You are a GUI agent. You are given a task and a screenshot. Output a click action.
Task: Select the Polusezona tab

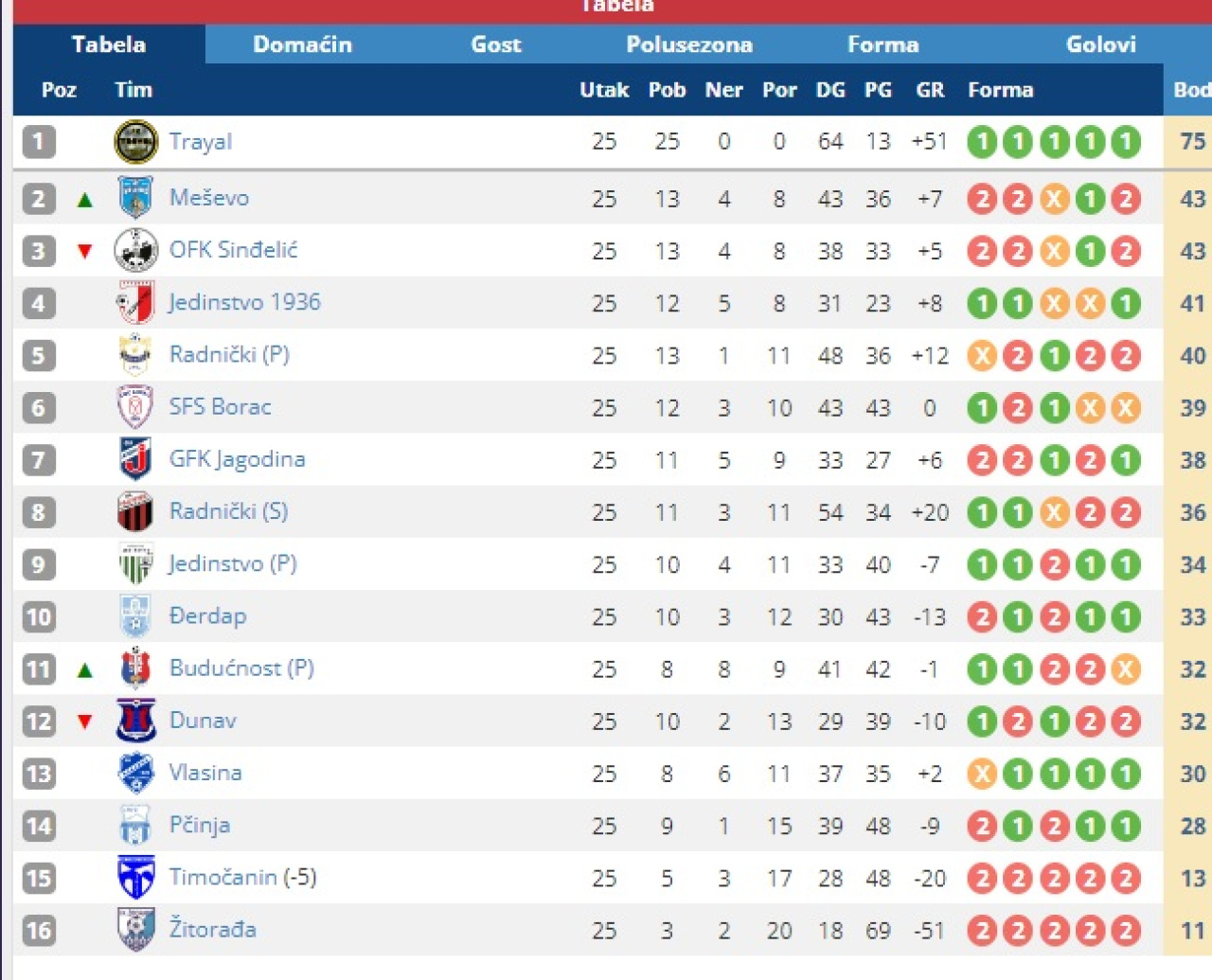click(688, 45)
